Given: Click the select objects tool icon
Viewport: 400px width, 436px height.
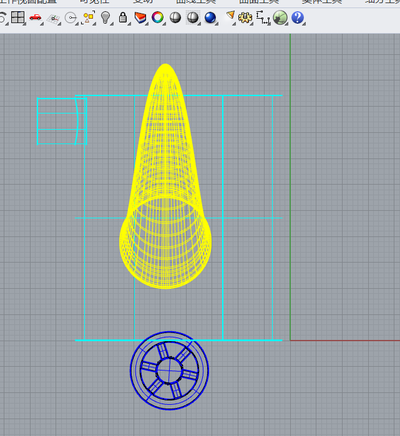Looking at the screenshot, I should [88, 17].
